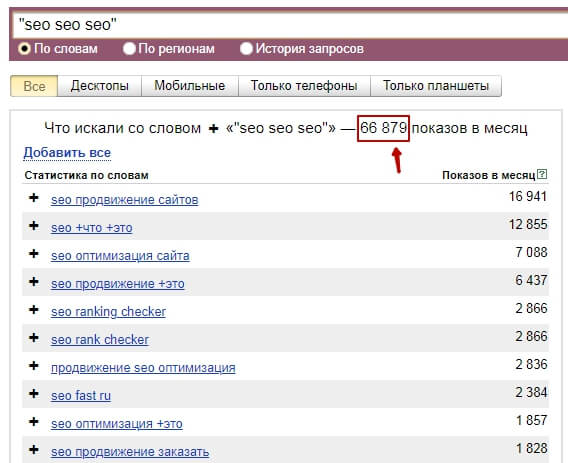Switch to the 'Только планшеты' tab

coord(436,86)
